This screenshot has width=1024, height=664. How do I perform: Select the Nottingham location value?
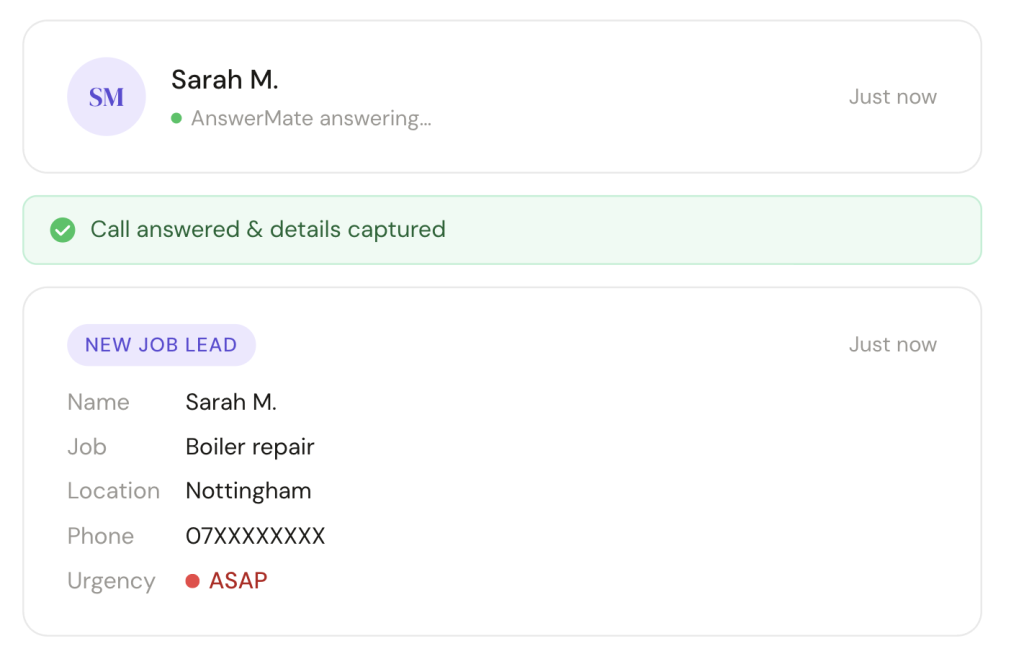tap(248, 491)
